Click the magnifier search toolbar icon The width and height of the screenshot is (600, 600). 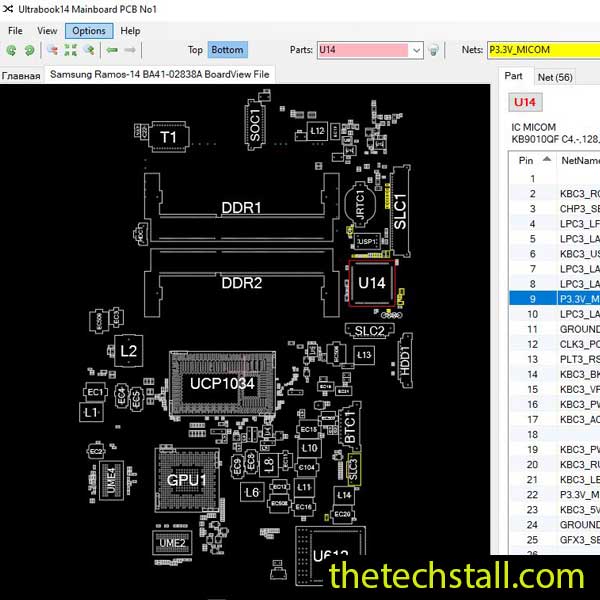click(89, 50)
